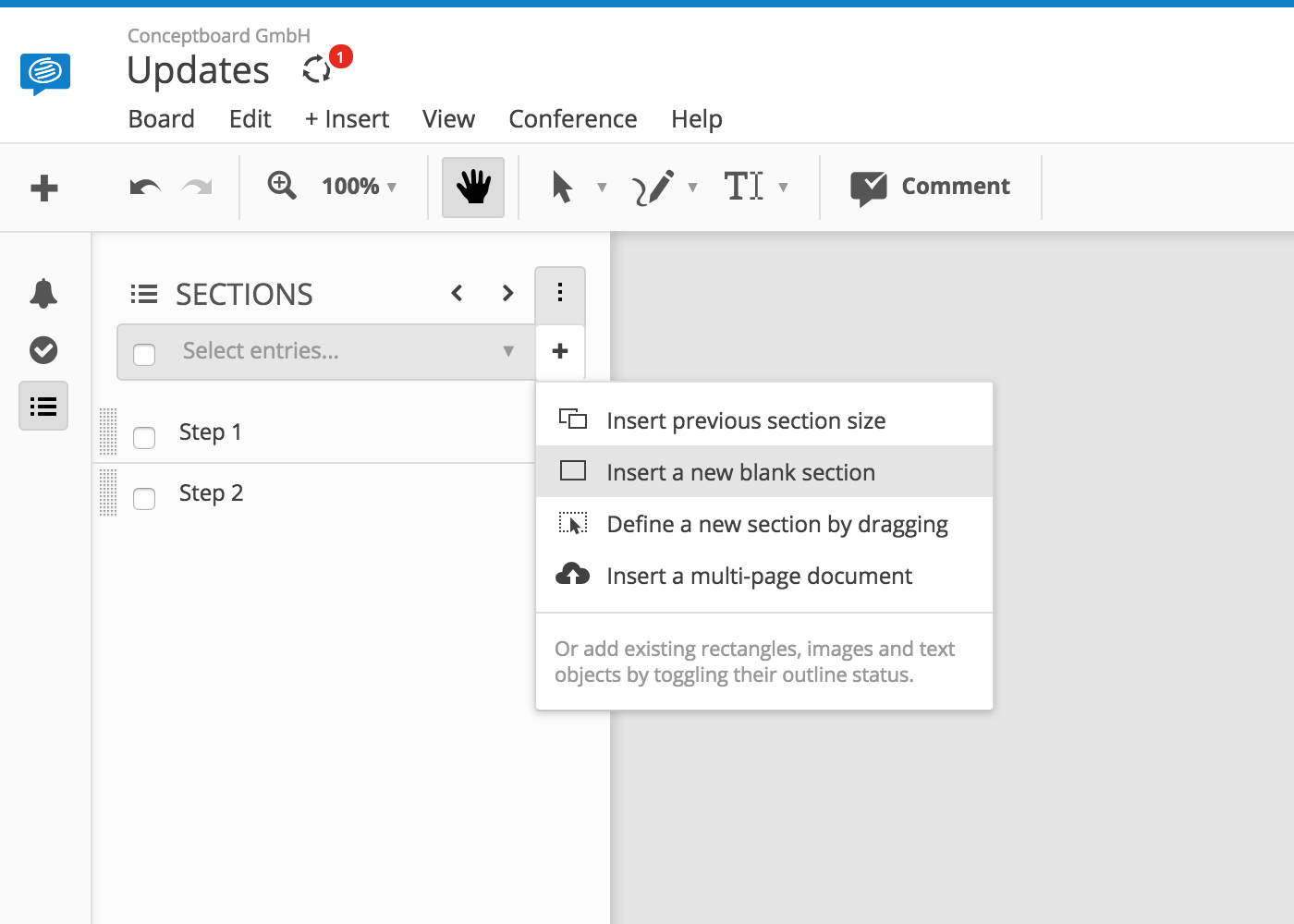Open the 100% zoom level dropdown
This screenshot has width=1294, height=924.
360,187
